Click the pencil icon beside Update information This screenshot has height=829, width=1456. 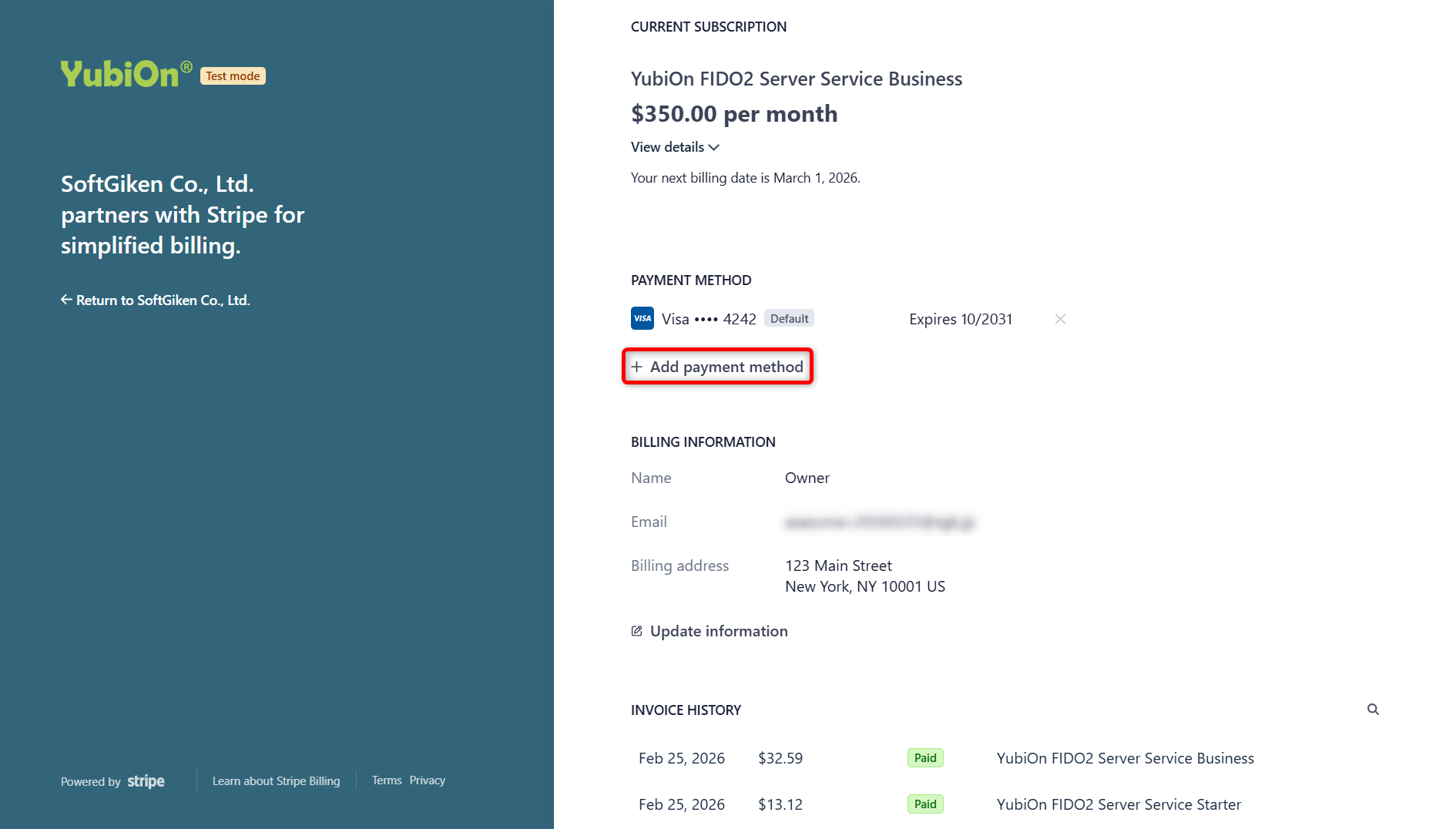[636, 631]
